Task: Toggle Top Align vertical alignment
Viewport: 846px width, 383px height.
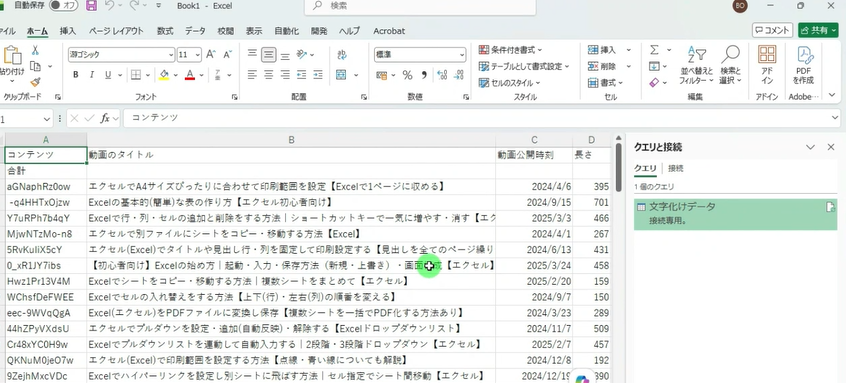Action: pos(252,54)
